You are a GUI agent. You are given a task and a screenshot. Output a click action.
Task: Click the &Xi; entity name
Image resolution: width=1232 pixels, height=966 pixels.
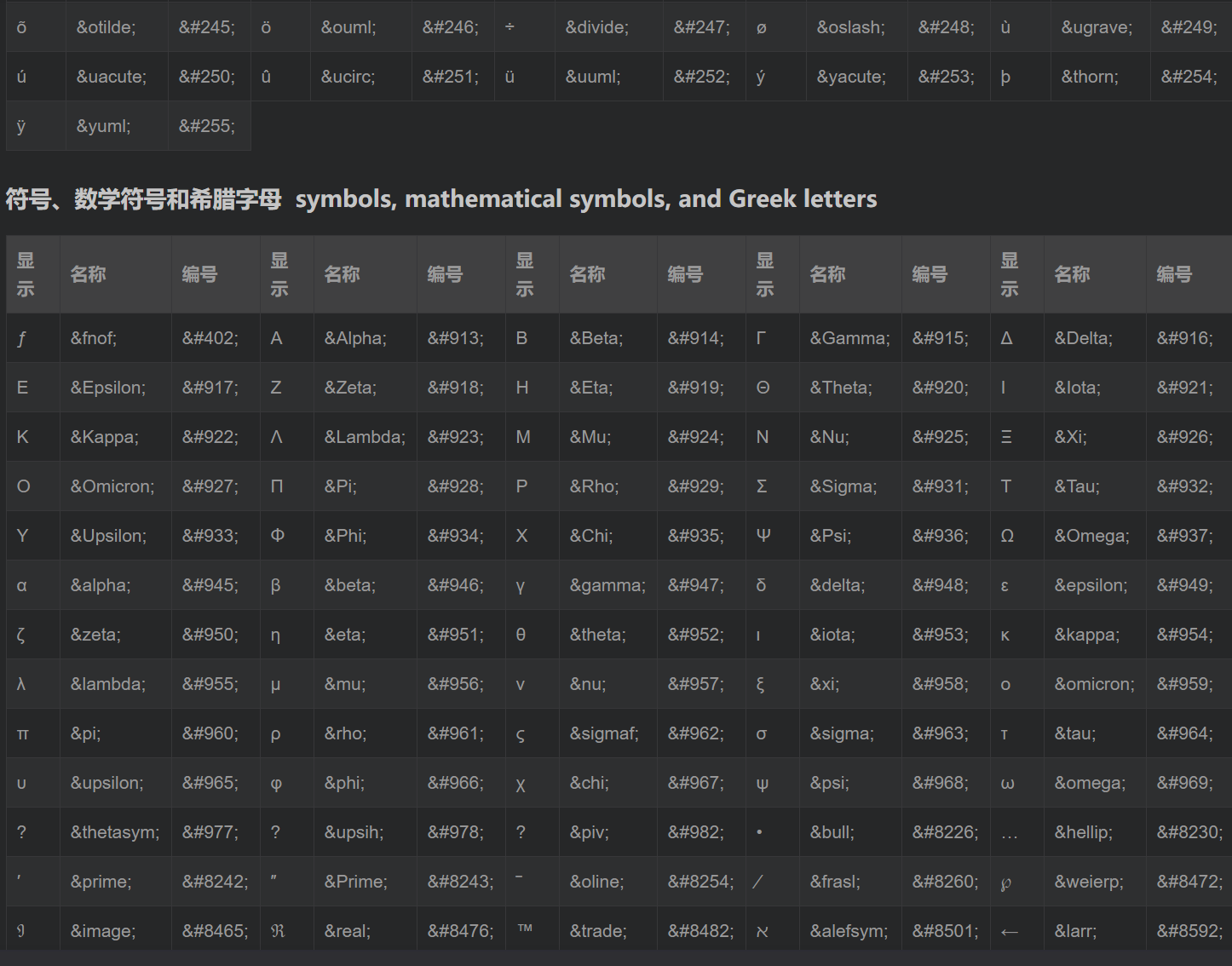click(1071, 437)
